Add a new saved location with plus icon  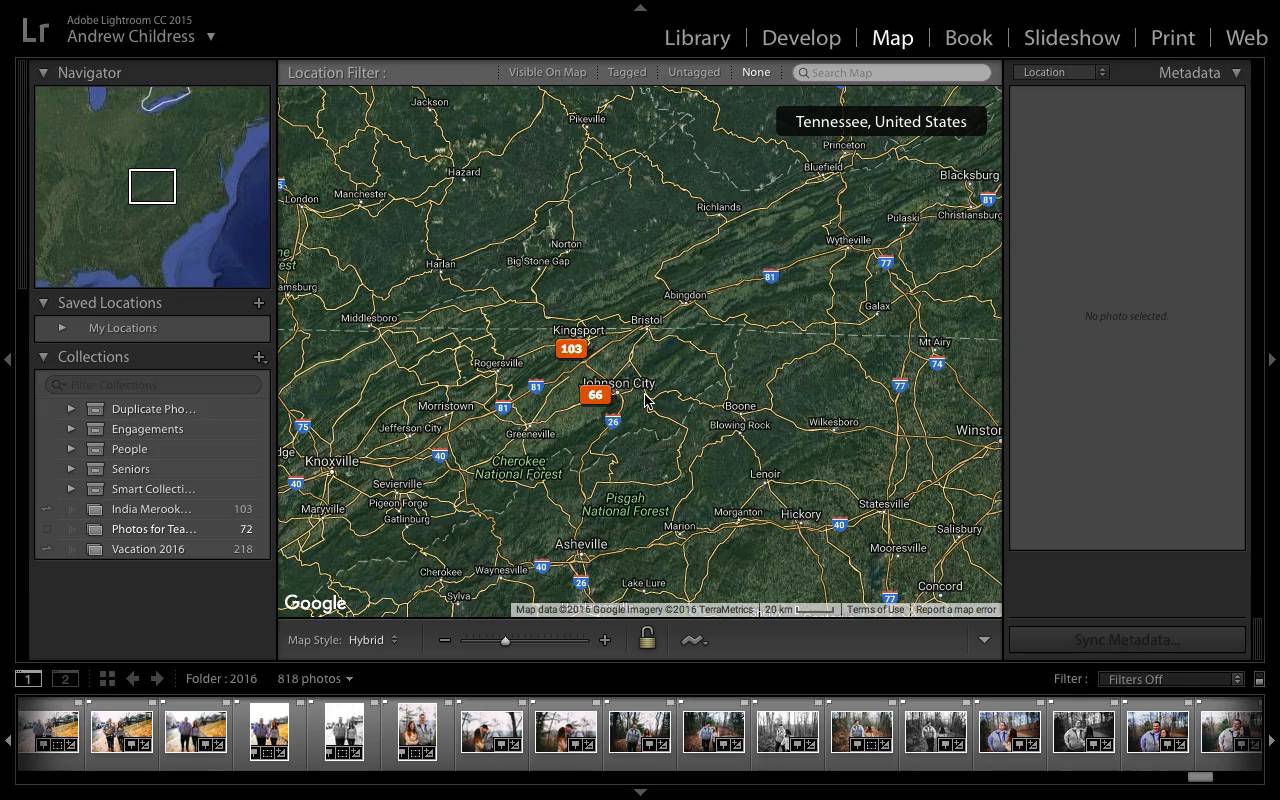pos(259,303)
